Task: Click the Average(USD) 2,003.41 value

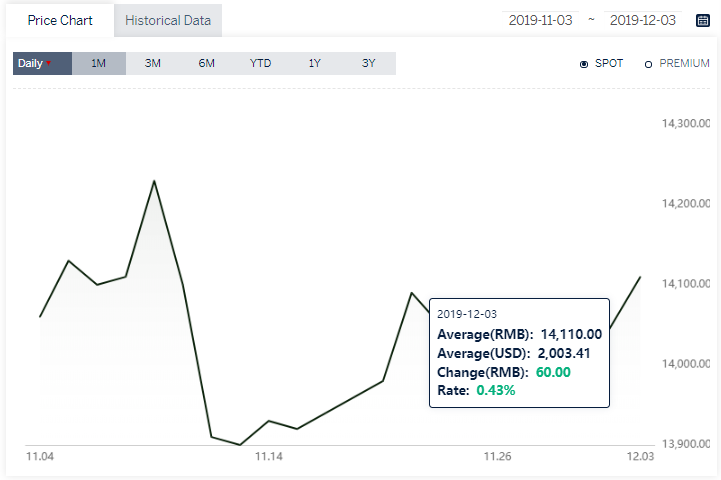Action: [564, 353]
